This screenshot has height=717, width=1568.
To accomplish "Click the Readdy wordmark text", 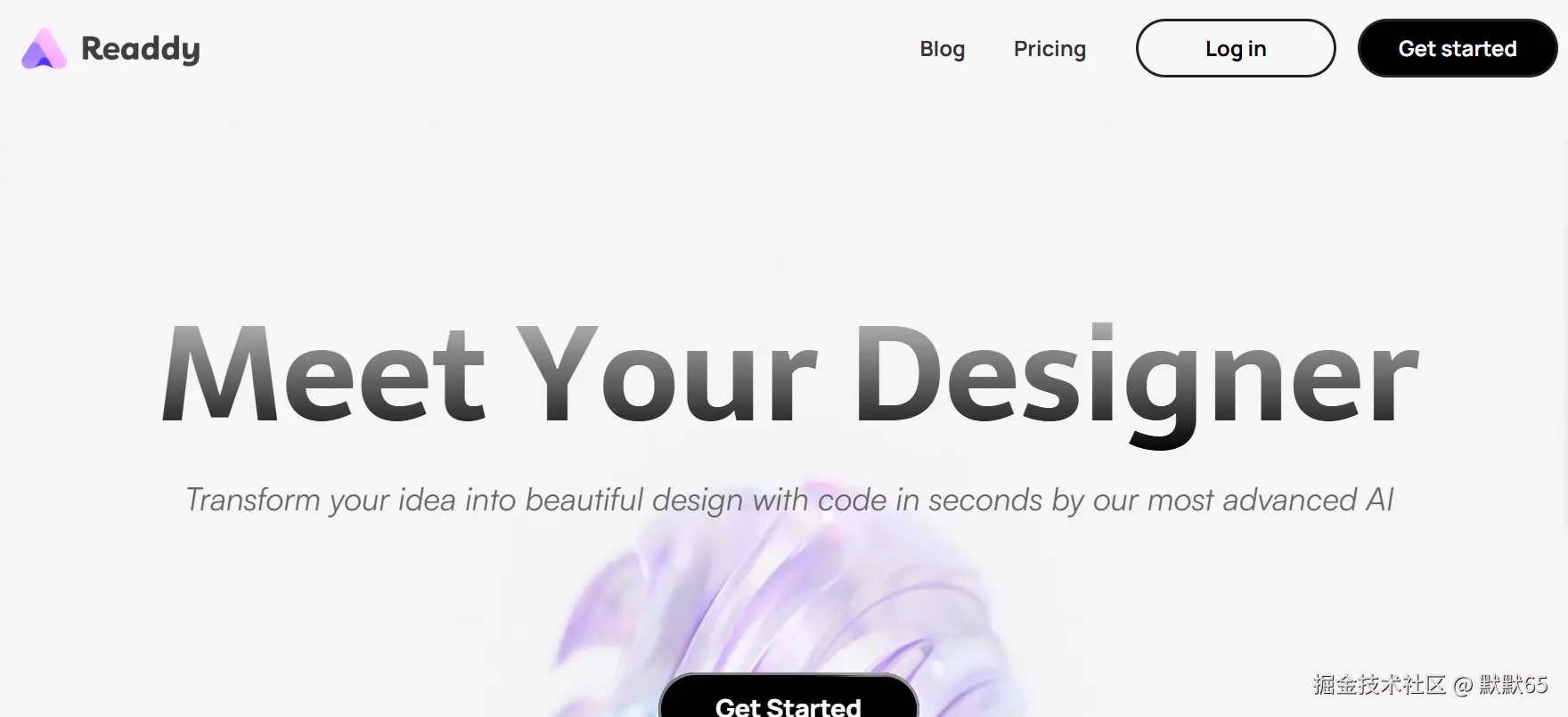I will (x=141, y=49).
